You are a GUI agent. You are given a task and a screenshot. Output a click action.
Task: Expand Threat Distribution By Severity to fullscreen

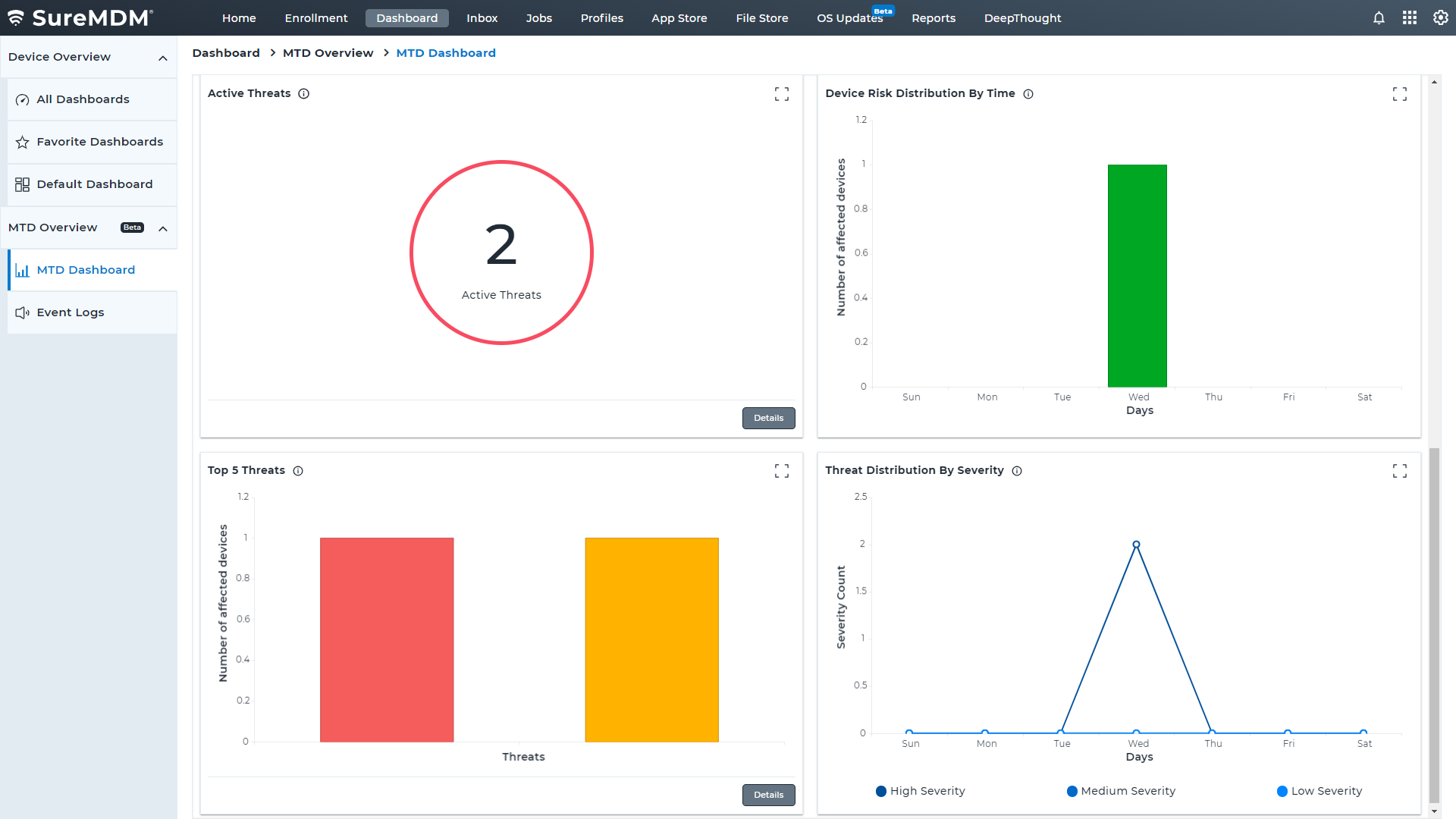pos(1400,471)
